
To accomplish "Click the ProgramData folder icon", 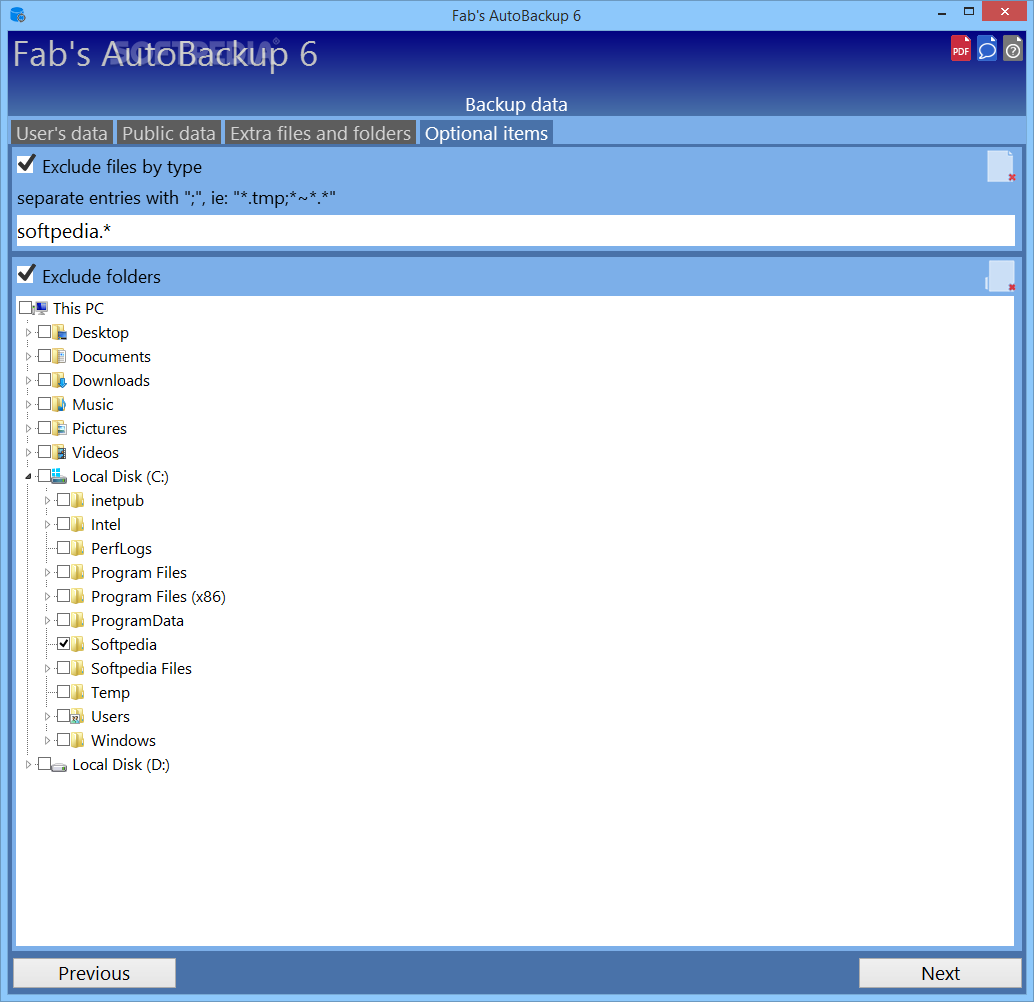I will 78,621.
